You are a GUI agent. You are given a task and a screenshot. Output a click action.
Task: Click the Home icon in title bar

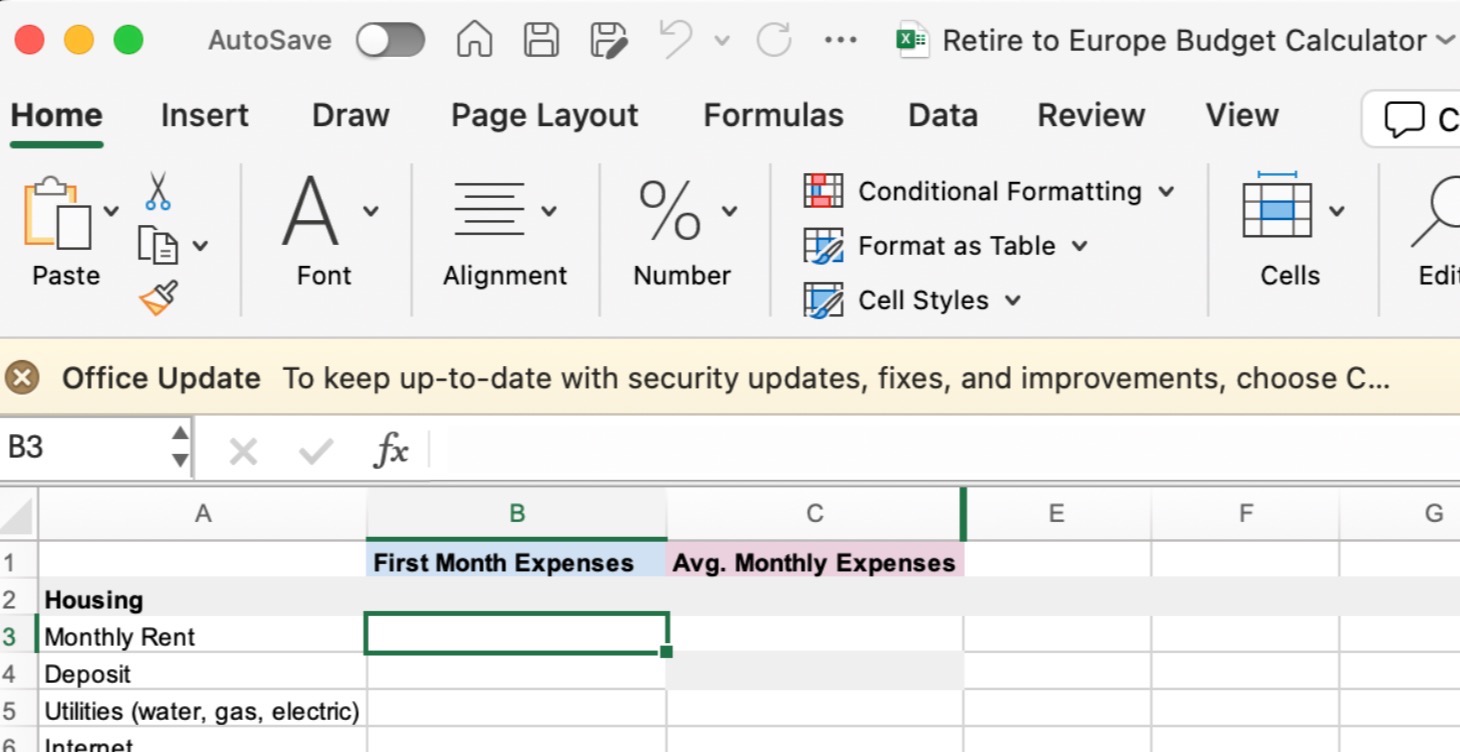point(474,40)
